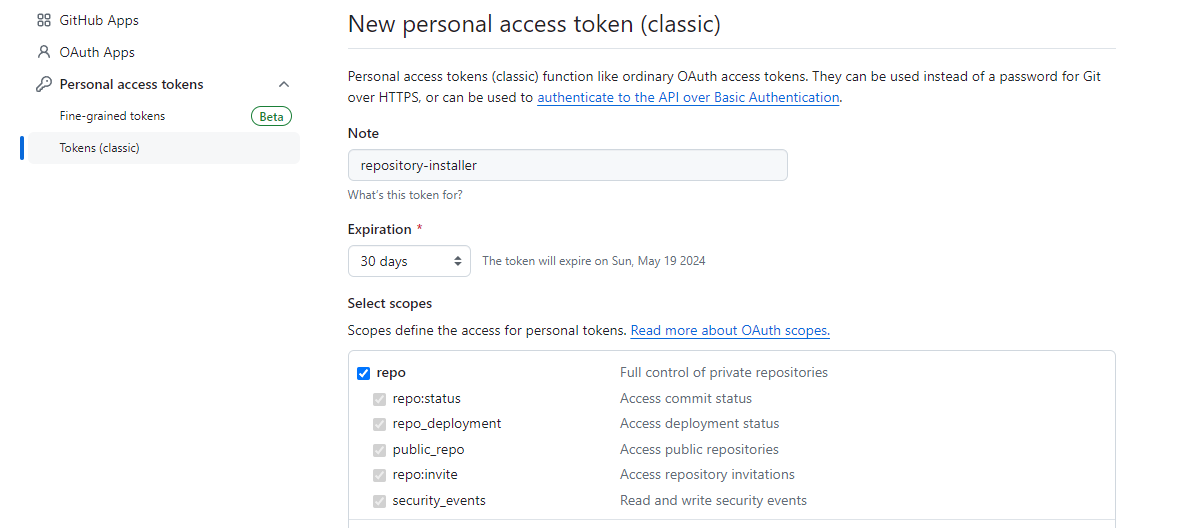
Task: Click the Personal access tokens key icon
Action: [x=43, y=84]
